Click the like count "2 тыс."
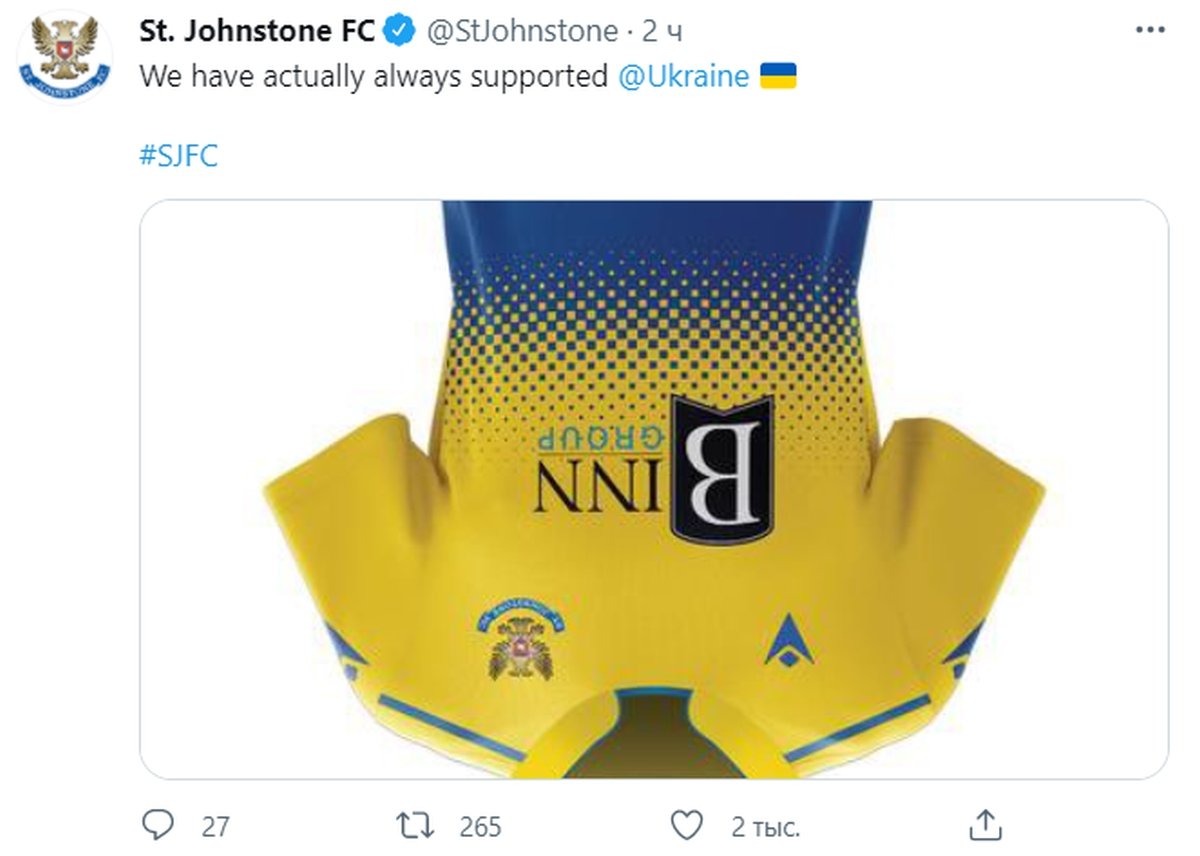This screenshot has width=1200, height=856. click(x=765, y=827)
